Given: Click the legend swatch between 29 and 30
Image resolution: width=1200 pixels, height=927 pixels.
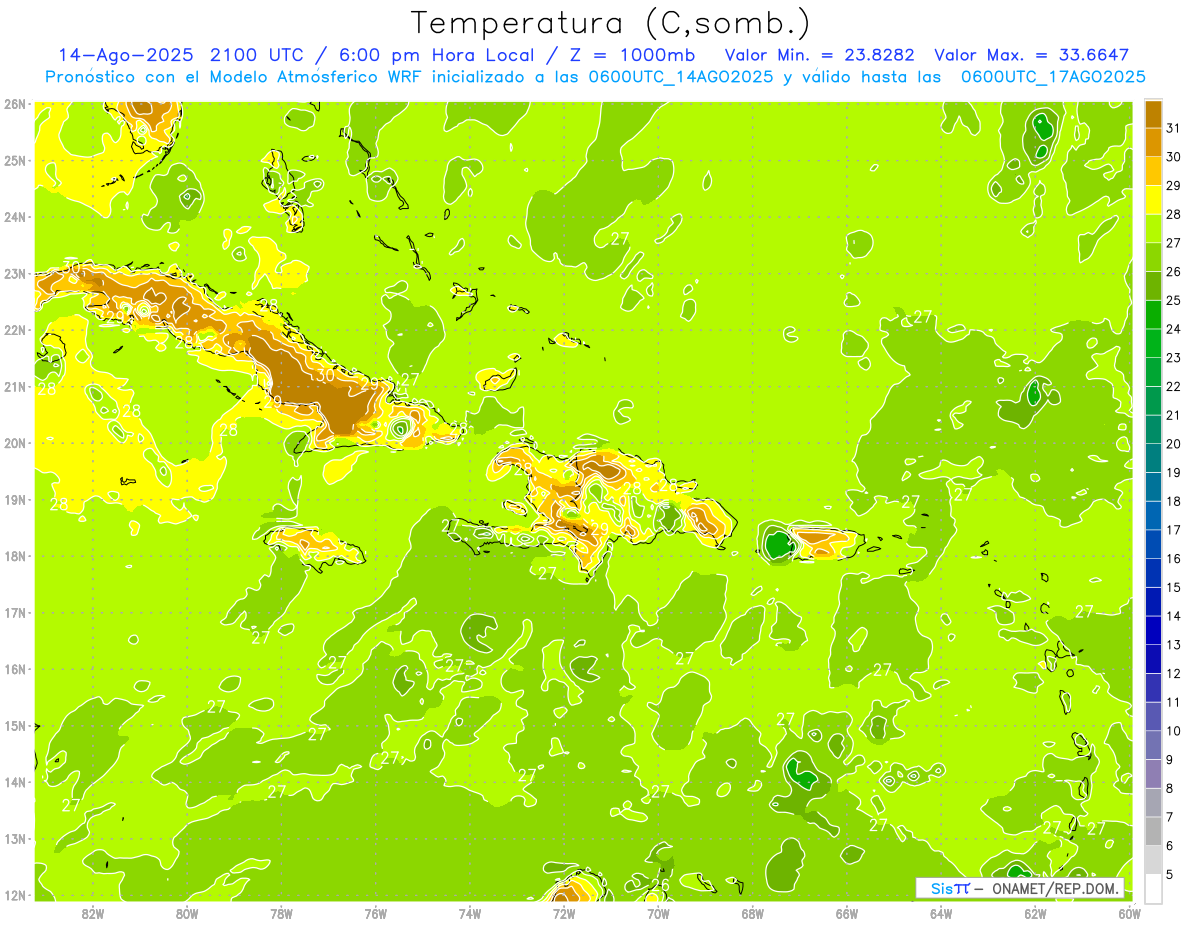Looking at the screenshot, I should [x=1153, y=170].
